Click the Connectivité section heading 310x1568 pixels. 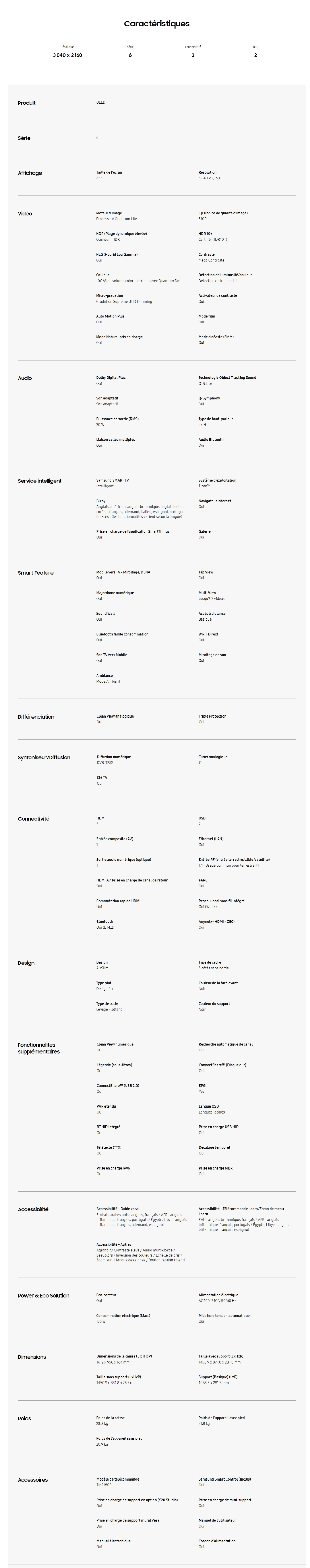point(34,819)
